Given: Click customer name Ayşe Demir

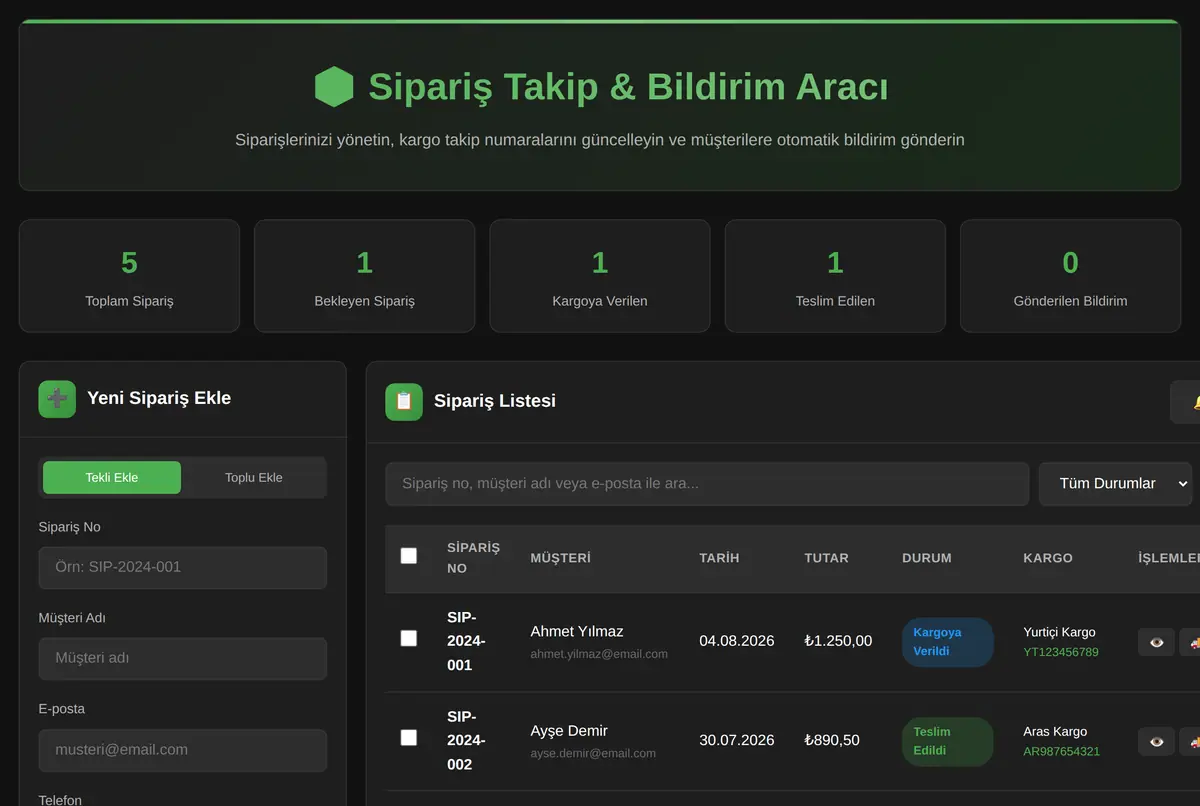Looking at the screenshot, I should point(569,731).
